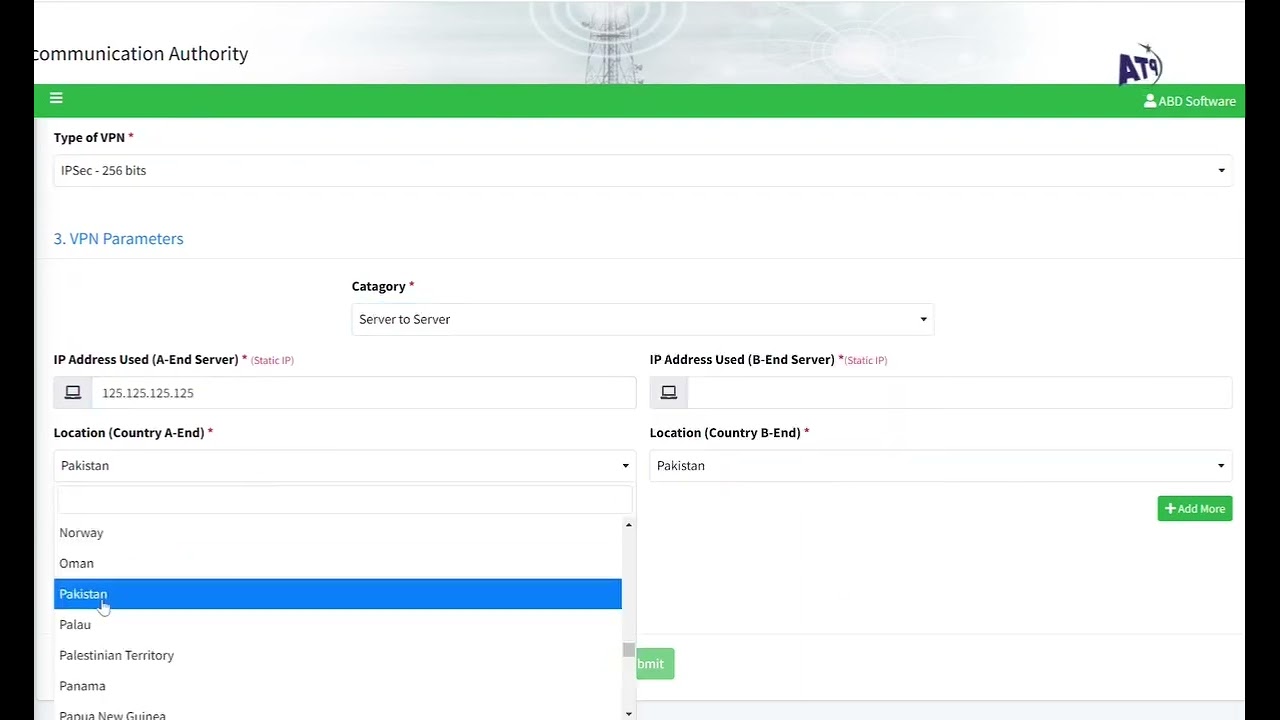Collapse the Country A-End Pakistan dropdown
This screenshot has width=1280, height=720.
click(x=345, y=466)
